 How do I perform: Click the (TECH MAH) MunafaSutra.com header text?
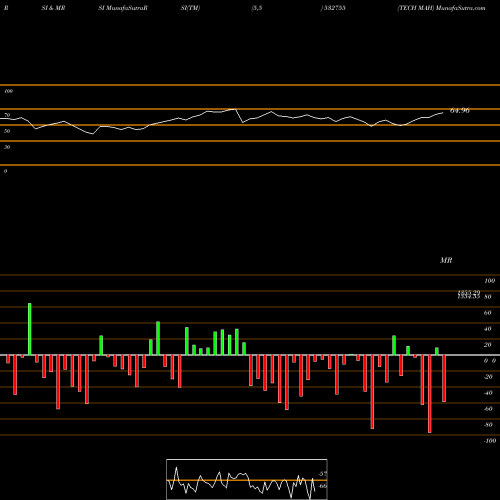(441, 8)
